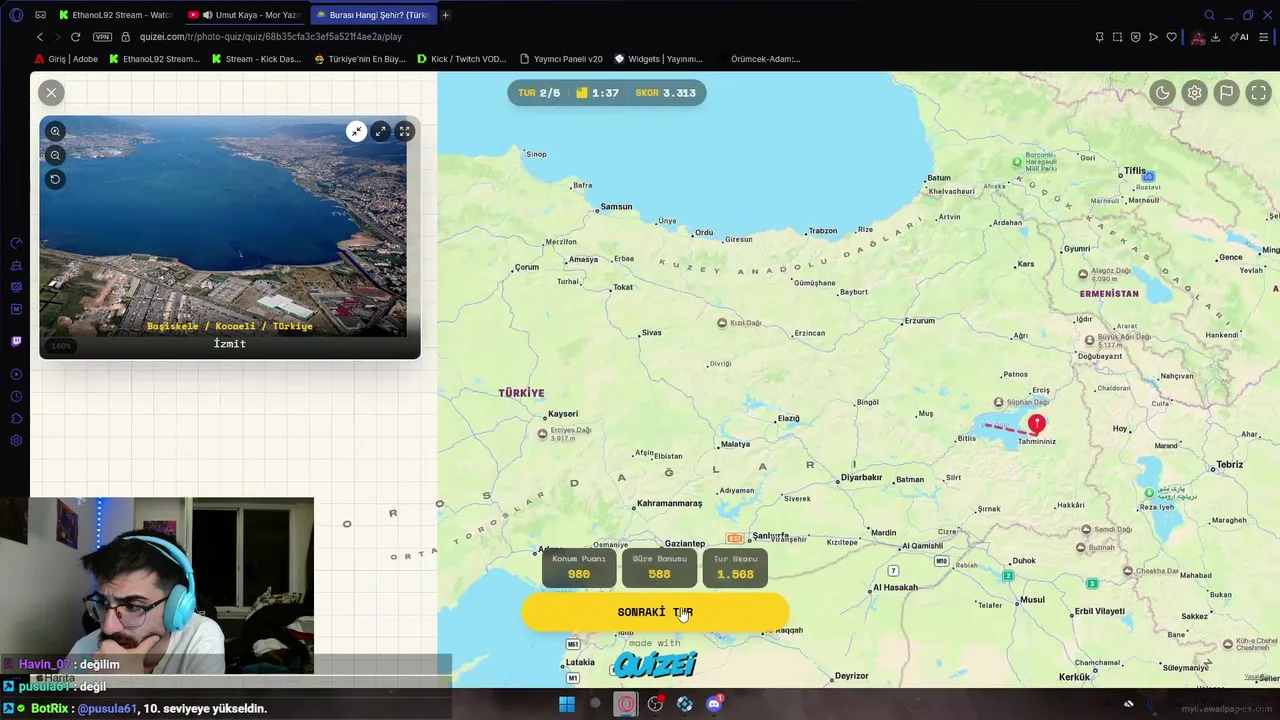Zoom out on the quiz photo
The width and height of the screenshot is (1280, 720).
pos(55,155)
